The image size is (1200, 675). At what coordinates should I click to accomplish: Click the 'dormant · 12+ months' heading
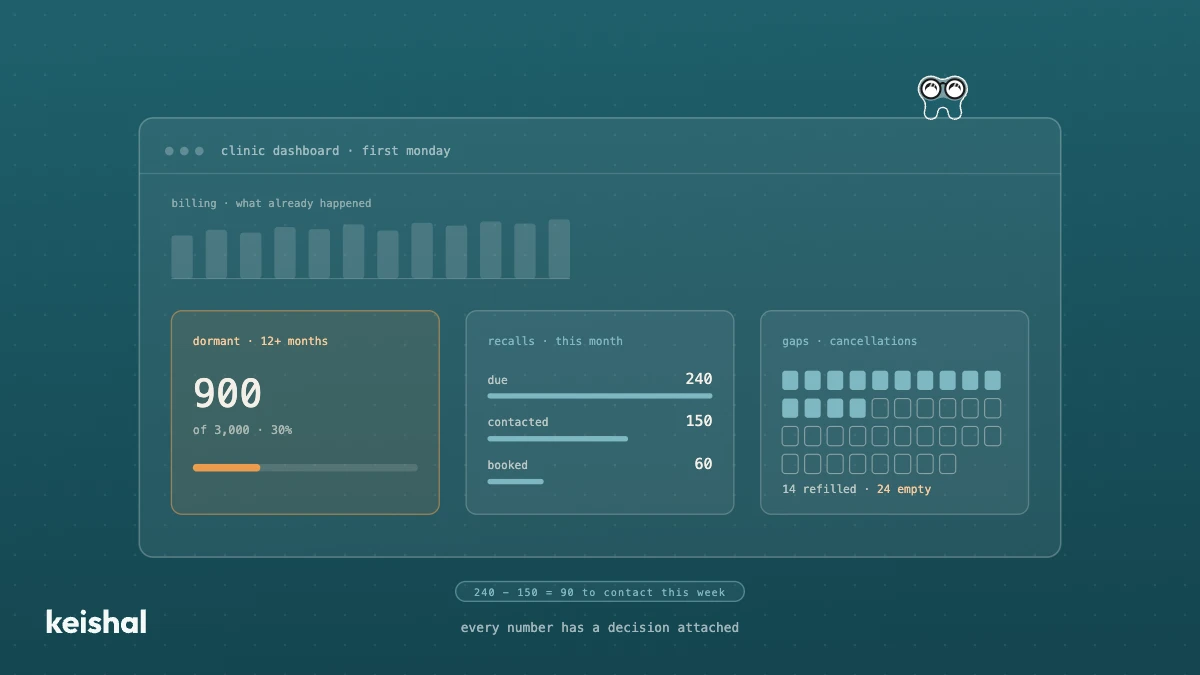260,341
